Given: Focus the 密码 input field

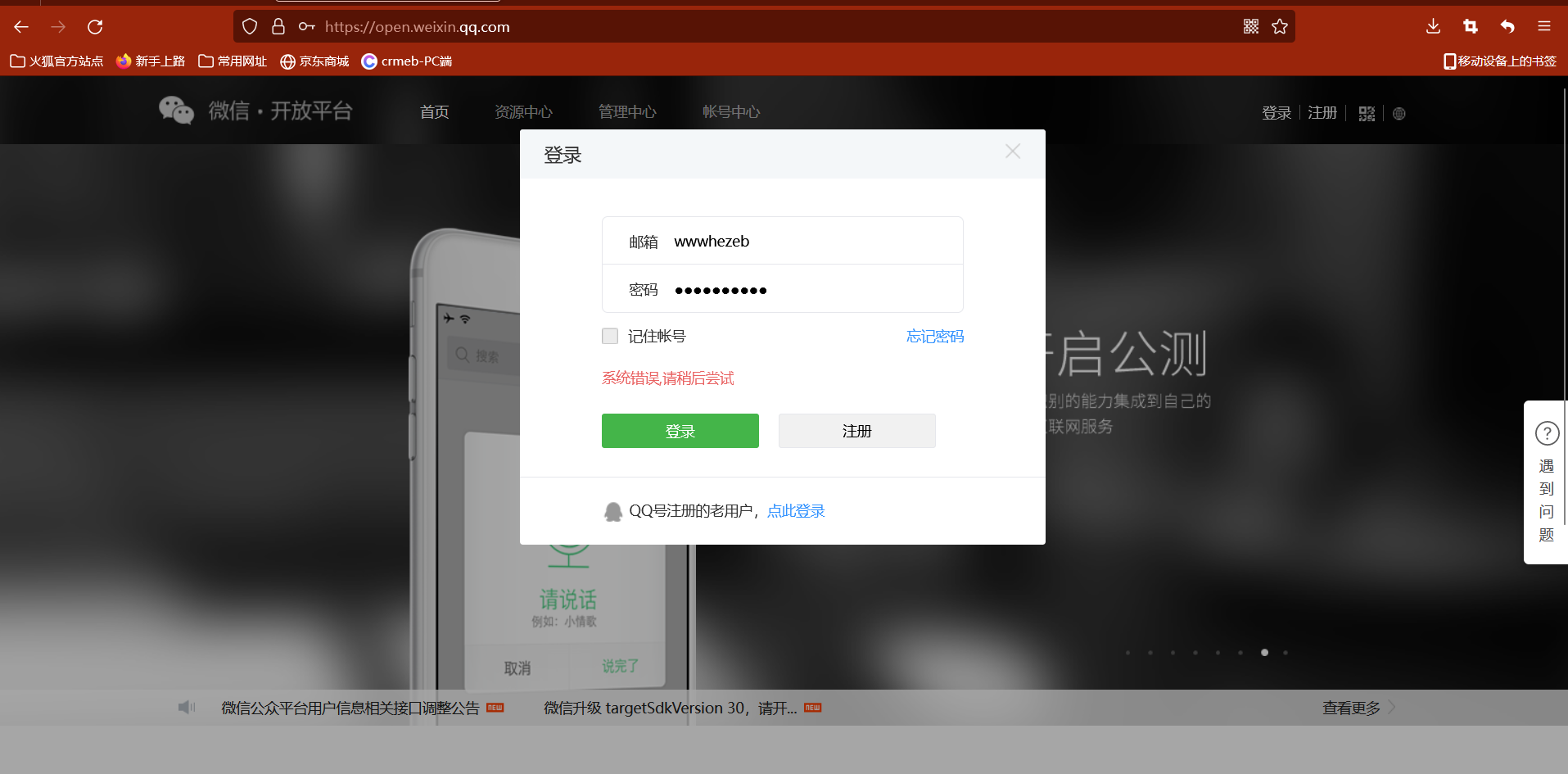Looking at the screenshot, I should click(783, 289).
